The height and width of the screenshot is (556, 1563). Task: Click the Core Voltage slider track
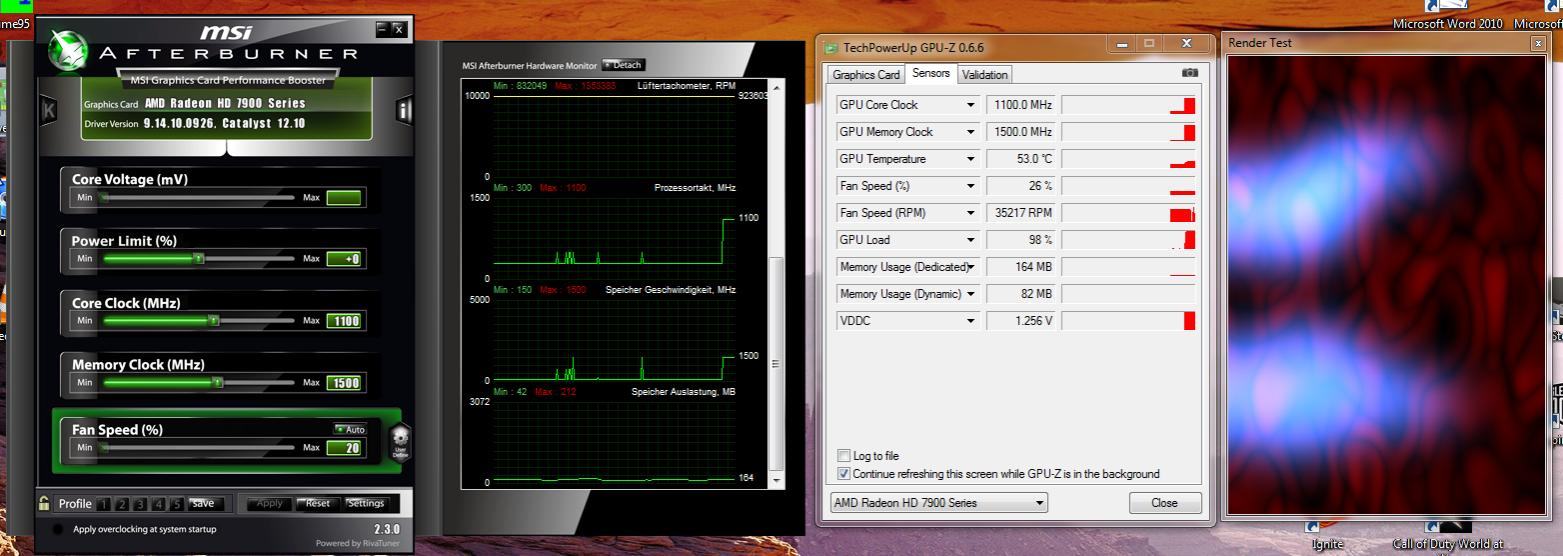pyautogui.click(x=198, y=198)
